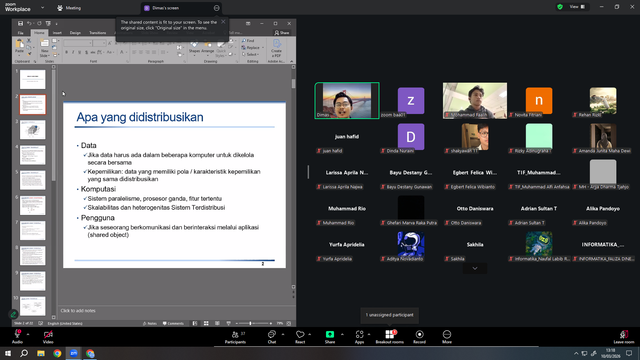Click the zoom baa01 participant avatar

click(411, 100)
